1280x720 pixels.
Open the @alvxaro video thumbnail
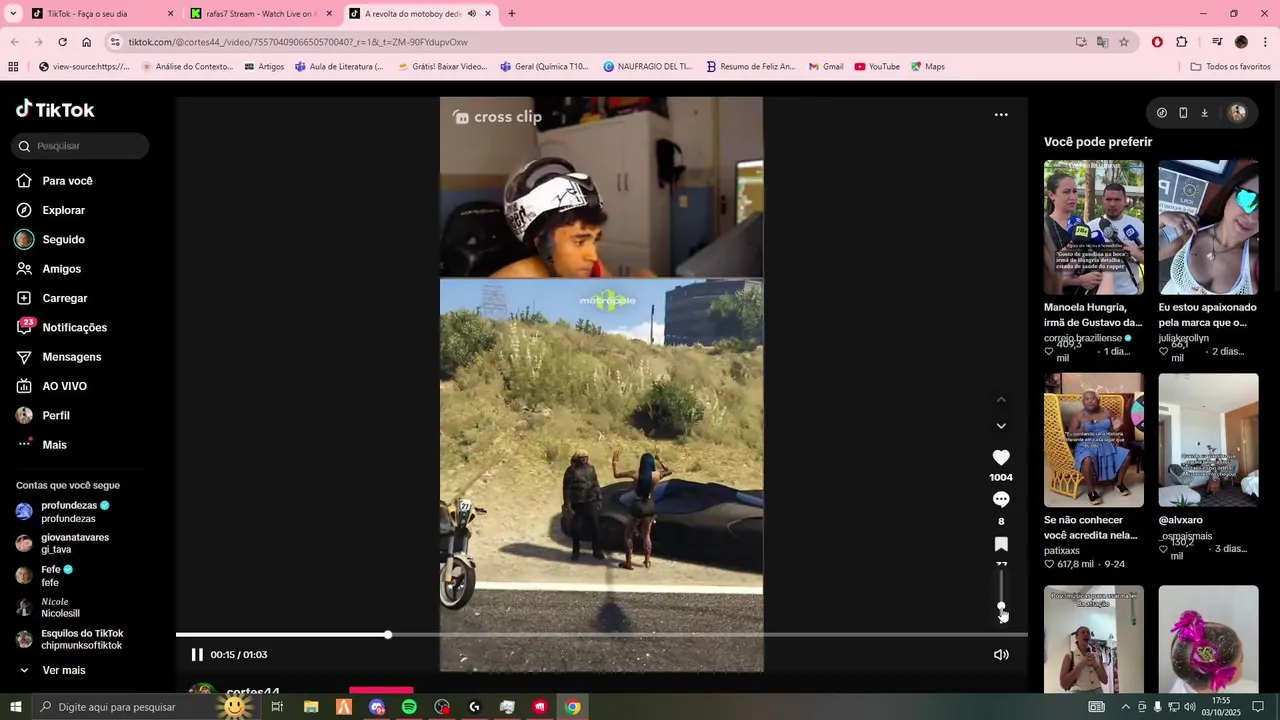pyautogui.click(x=1208, y=440)
